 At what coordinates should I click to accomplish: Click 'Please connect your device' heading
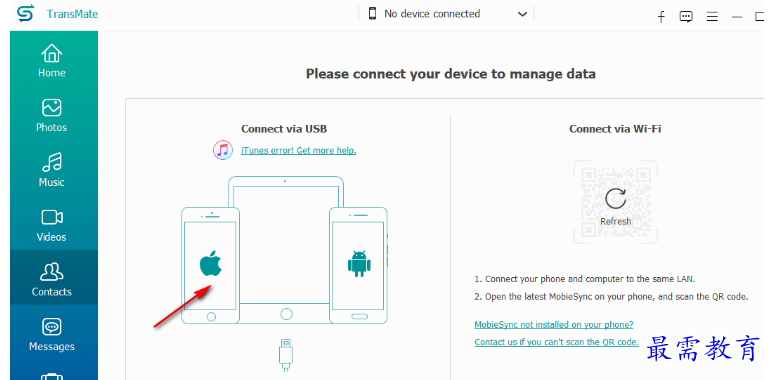coord(451,74)
